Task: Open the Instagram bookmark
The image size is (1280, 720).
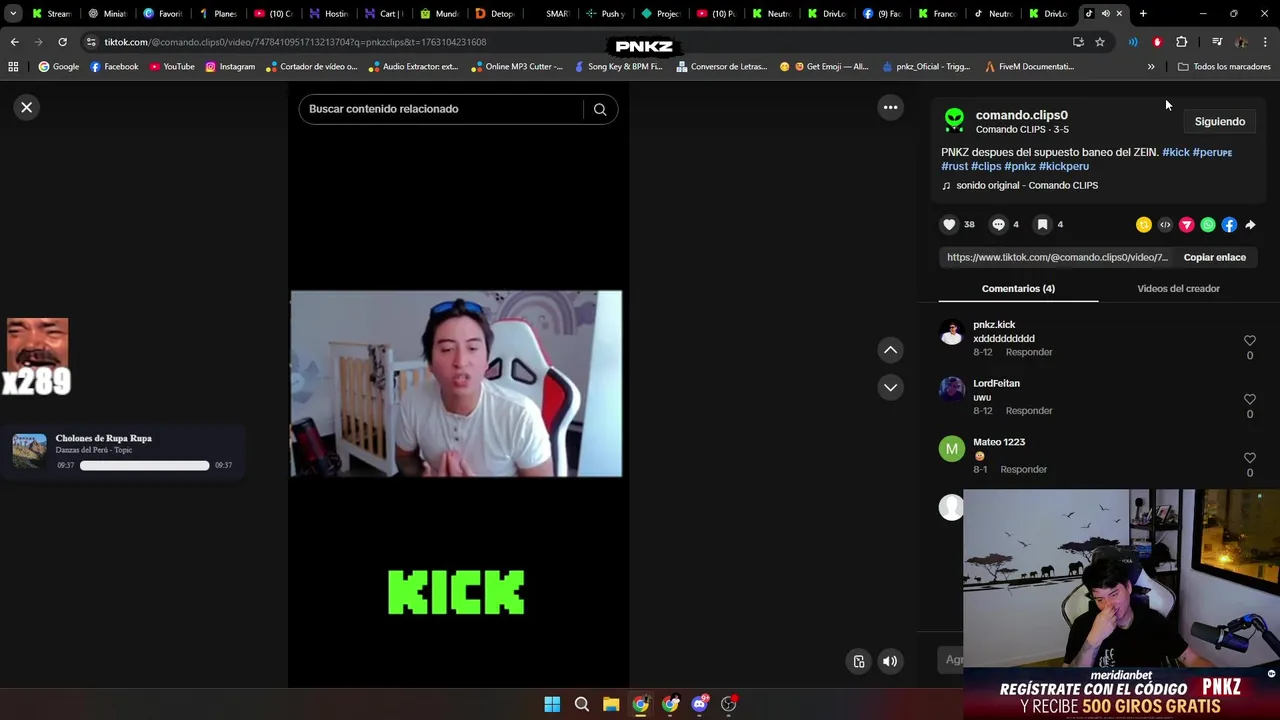Action: [229, 67]
